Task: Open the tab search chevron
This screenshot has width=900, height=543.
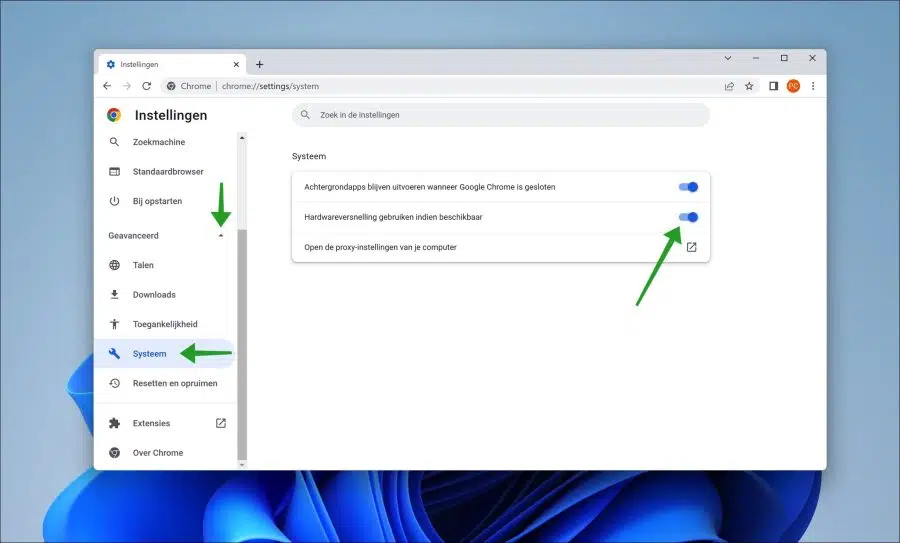Action: click(x=728, y=58)
